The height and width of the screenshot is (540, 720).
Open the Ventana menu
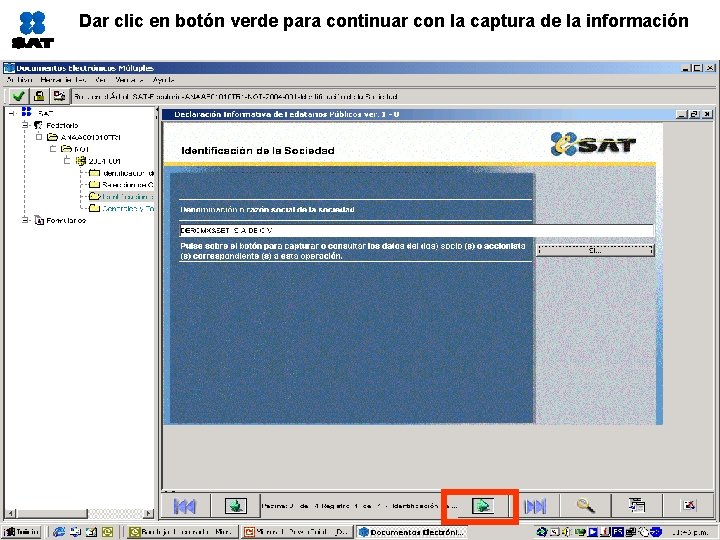[129, 80]
